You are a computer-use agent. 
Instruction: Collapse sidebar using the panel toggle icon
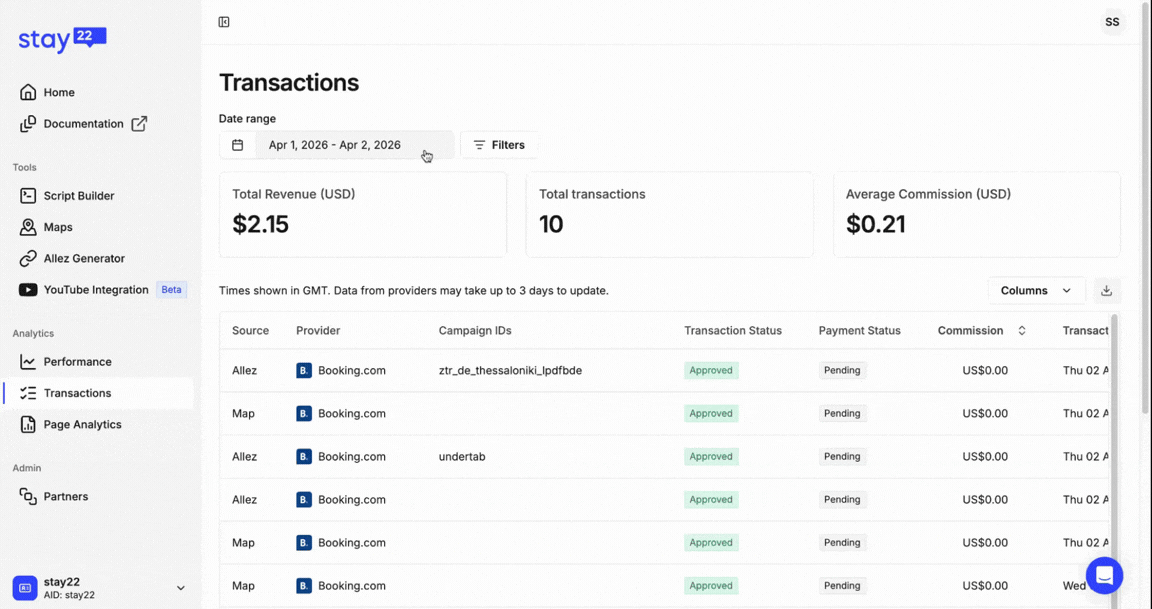pos(224,22)
